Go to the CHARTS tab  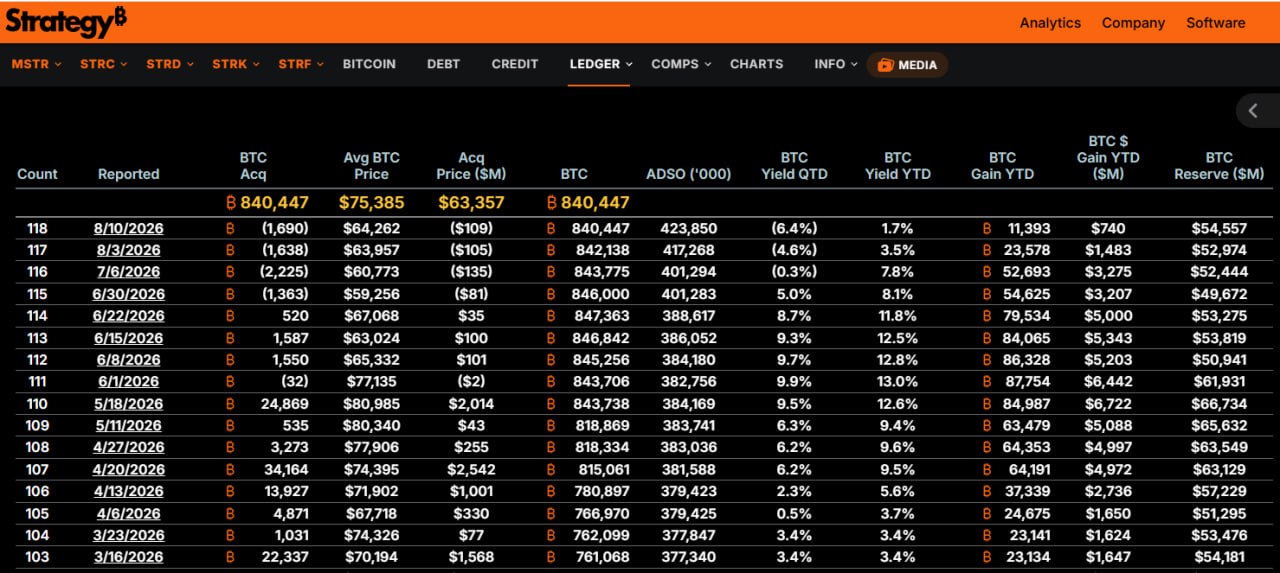click(756, 64)
